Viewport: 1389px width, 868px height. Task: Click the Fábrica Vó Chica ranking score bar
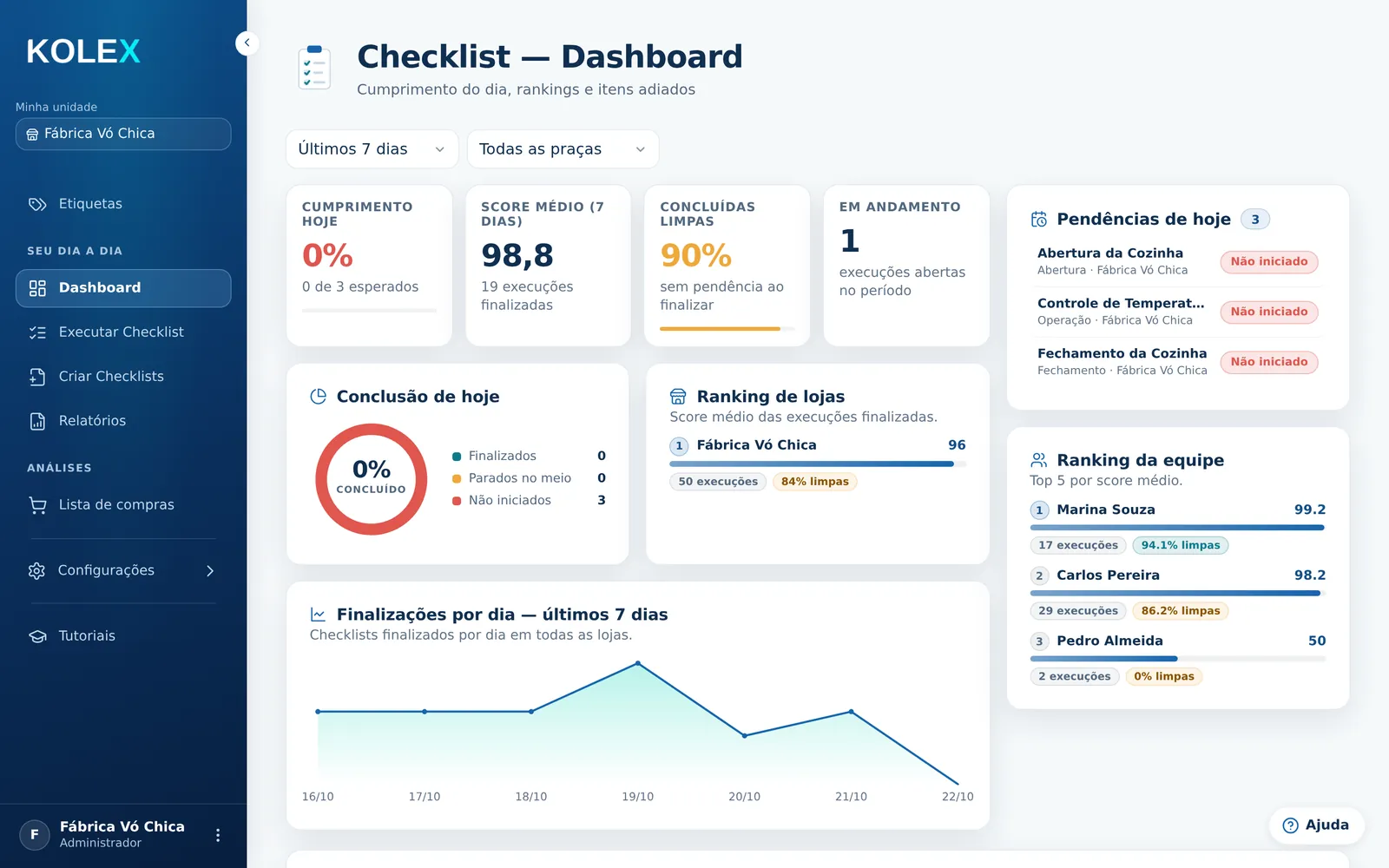[x=818, y=464]
